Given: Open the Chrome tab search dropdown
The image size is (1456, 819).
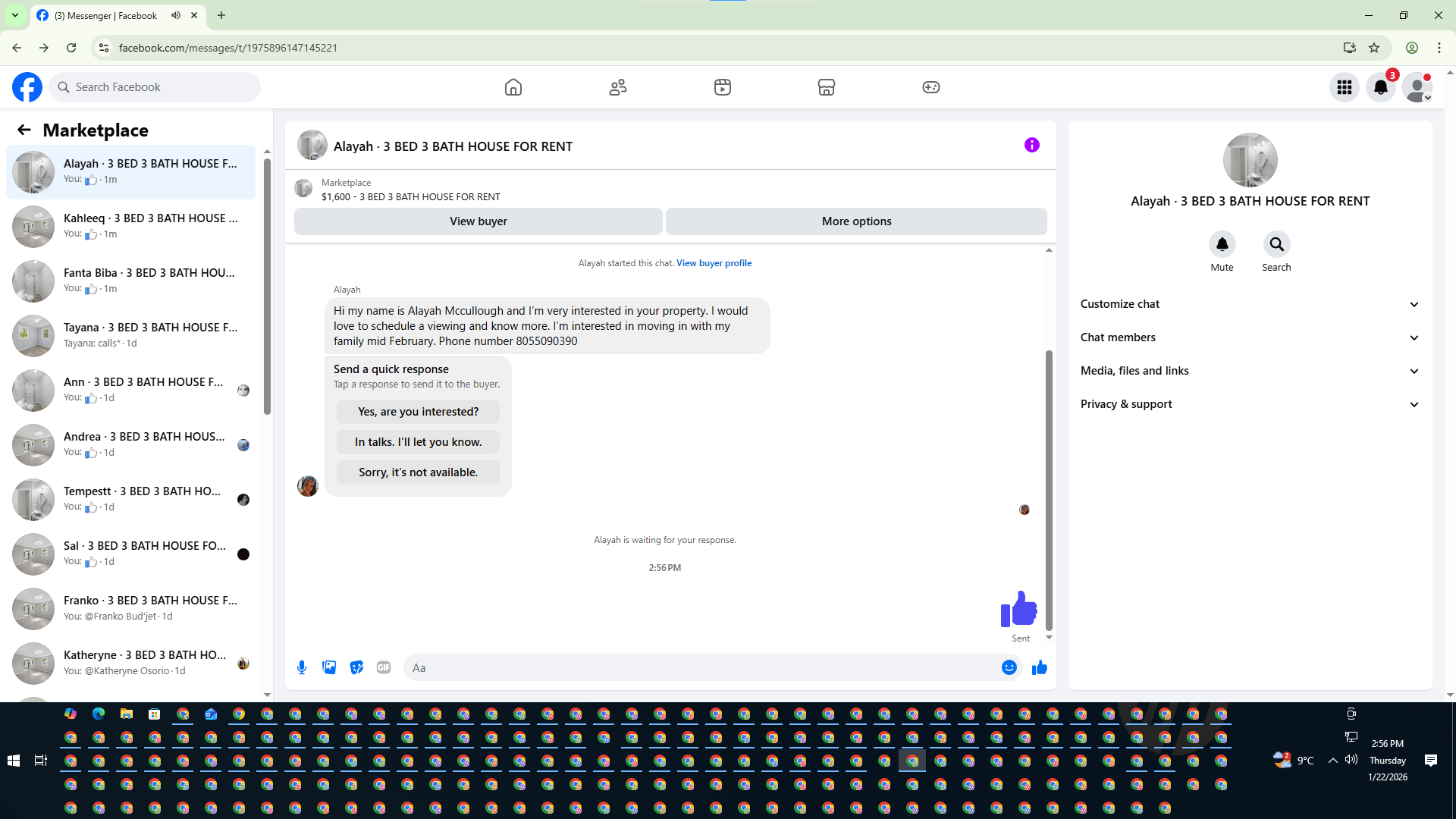Looking at the screenshot, I should (15, 15).
